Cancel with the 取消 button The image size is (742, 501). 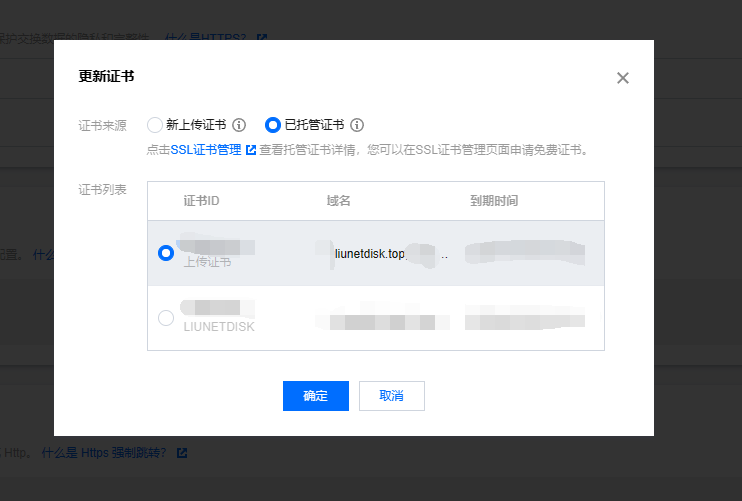[x=392, y=396]
